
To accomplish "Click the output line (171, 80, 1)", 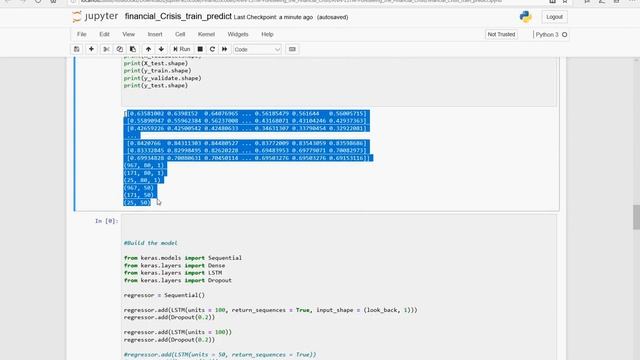I will coord(144,173).
